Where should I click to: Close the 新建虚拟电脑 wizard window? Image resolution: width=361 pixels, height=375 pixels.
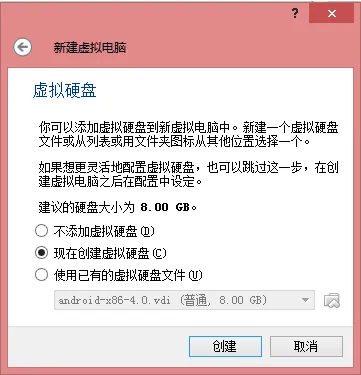pos(331,14)
